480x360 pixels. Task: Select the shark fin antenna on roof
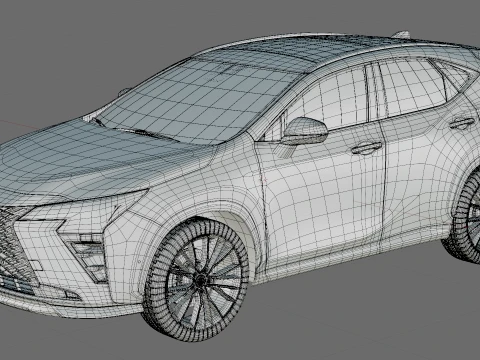401,34
